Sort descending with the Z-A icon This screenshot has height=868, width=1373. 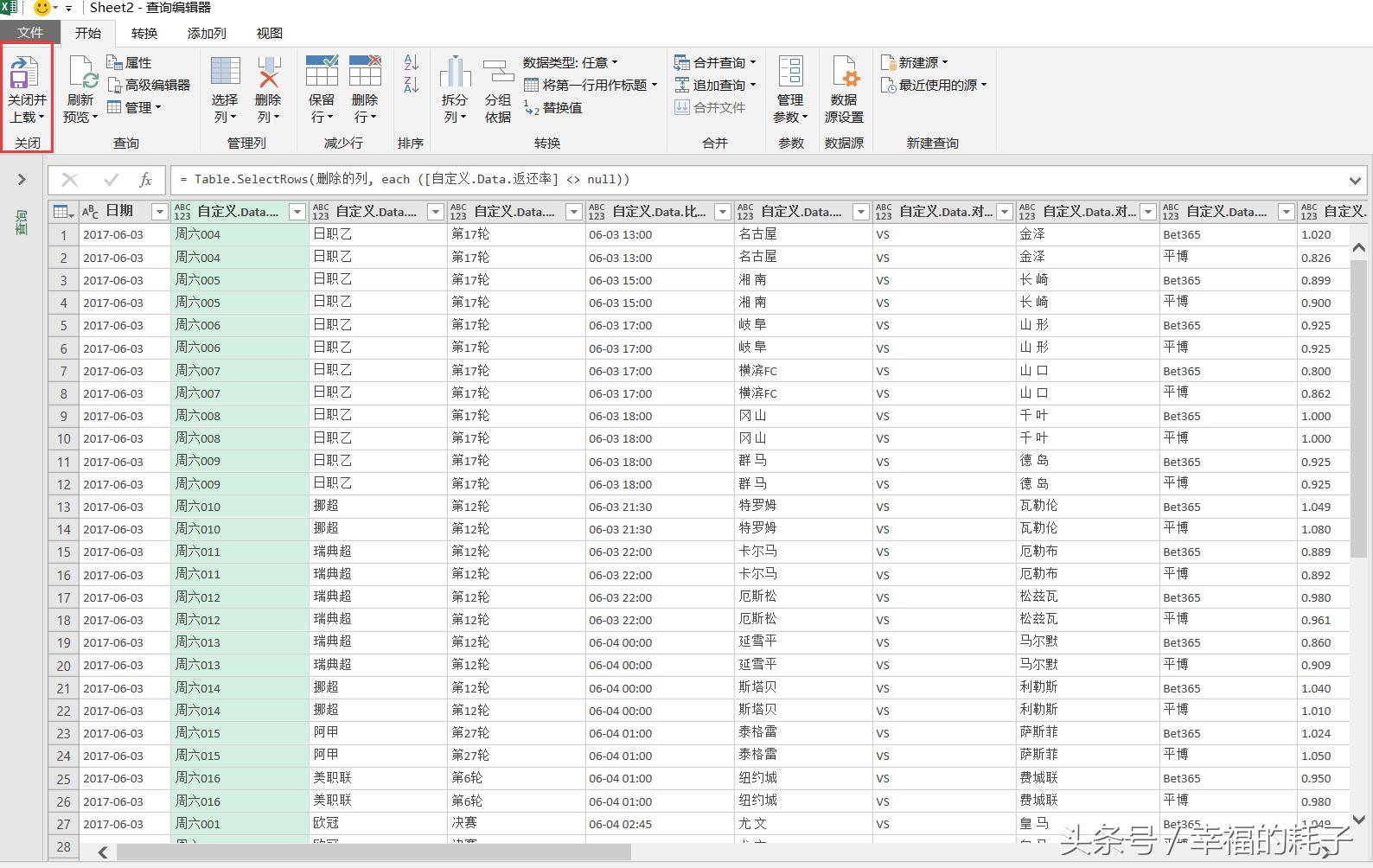[412, 85]
